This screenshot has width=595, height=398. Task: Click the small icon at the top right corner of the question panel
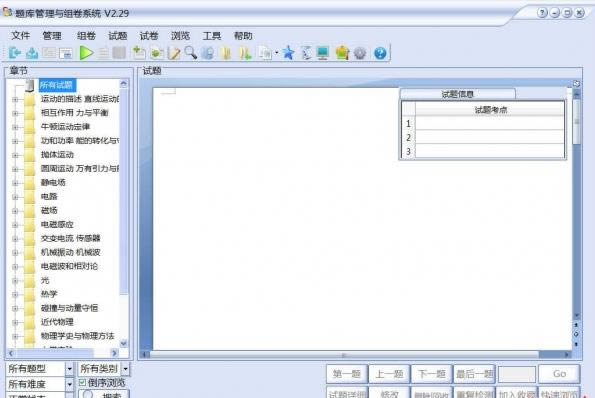click(576, 83)
